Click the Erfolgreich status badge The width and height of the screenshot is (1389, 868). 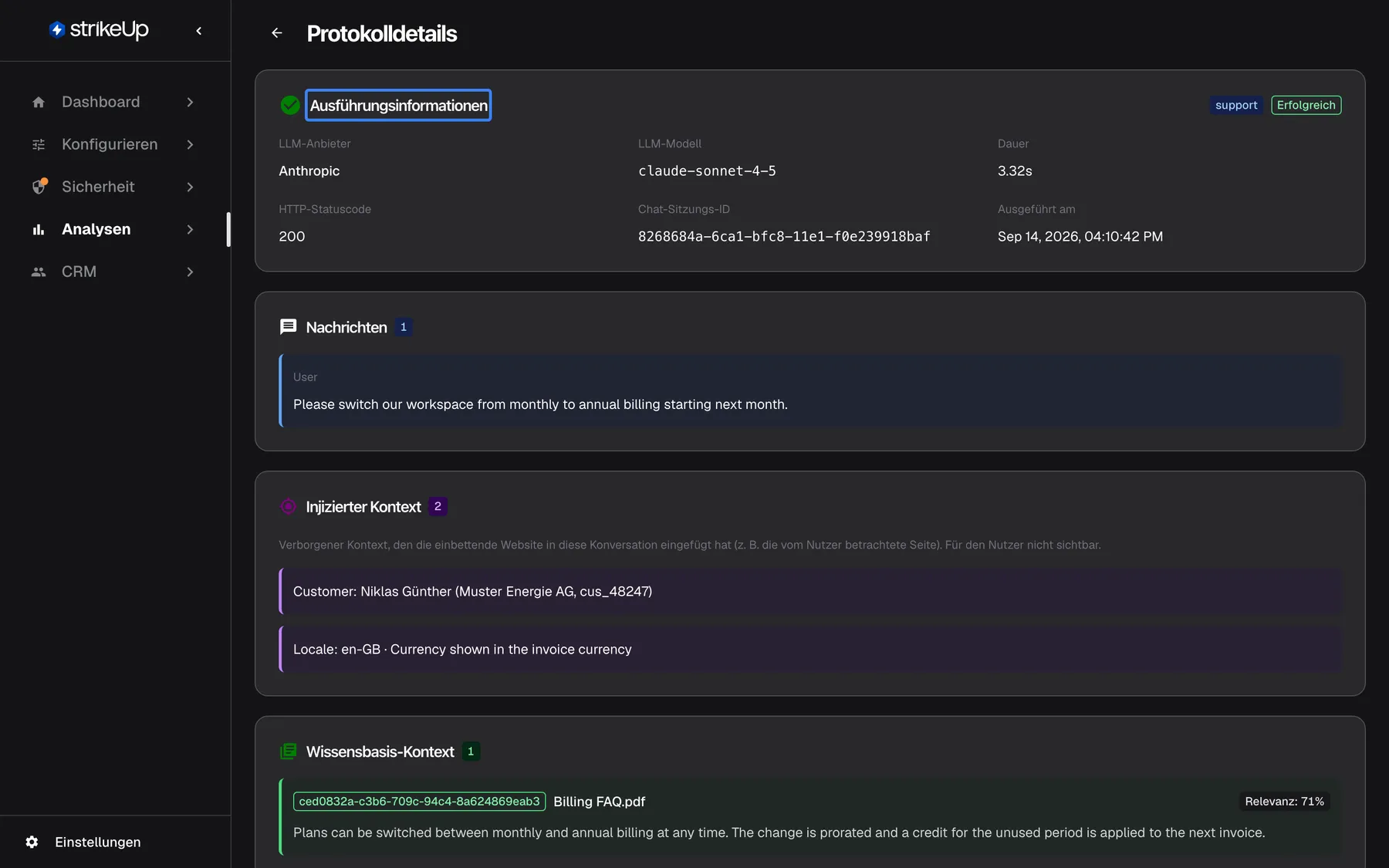pos(1306,105)
